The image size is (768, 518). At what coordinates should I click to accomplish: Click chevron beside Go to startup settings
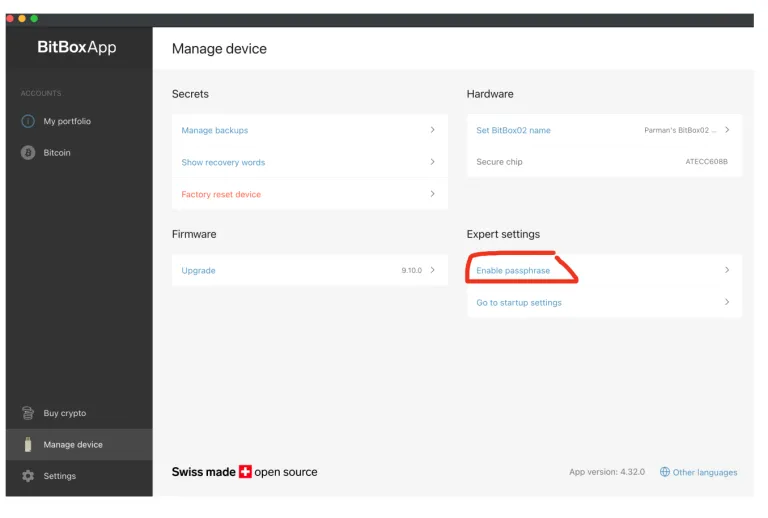tap(726, 302)
